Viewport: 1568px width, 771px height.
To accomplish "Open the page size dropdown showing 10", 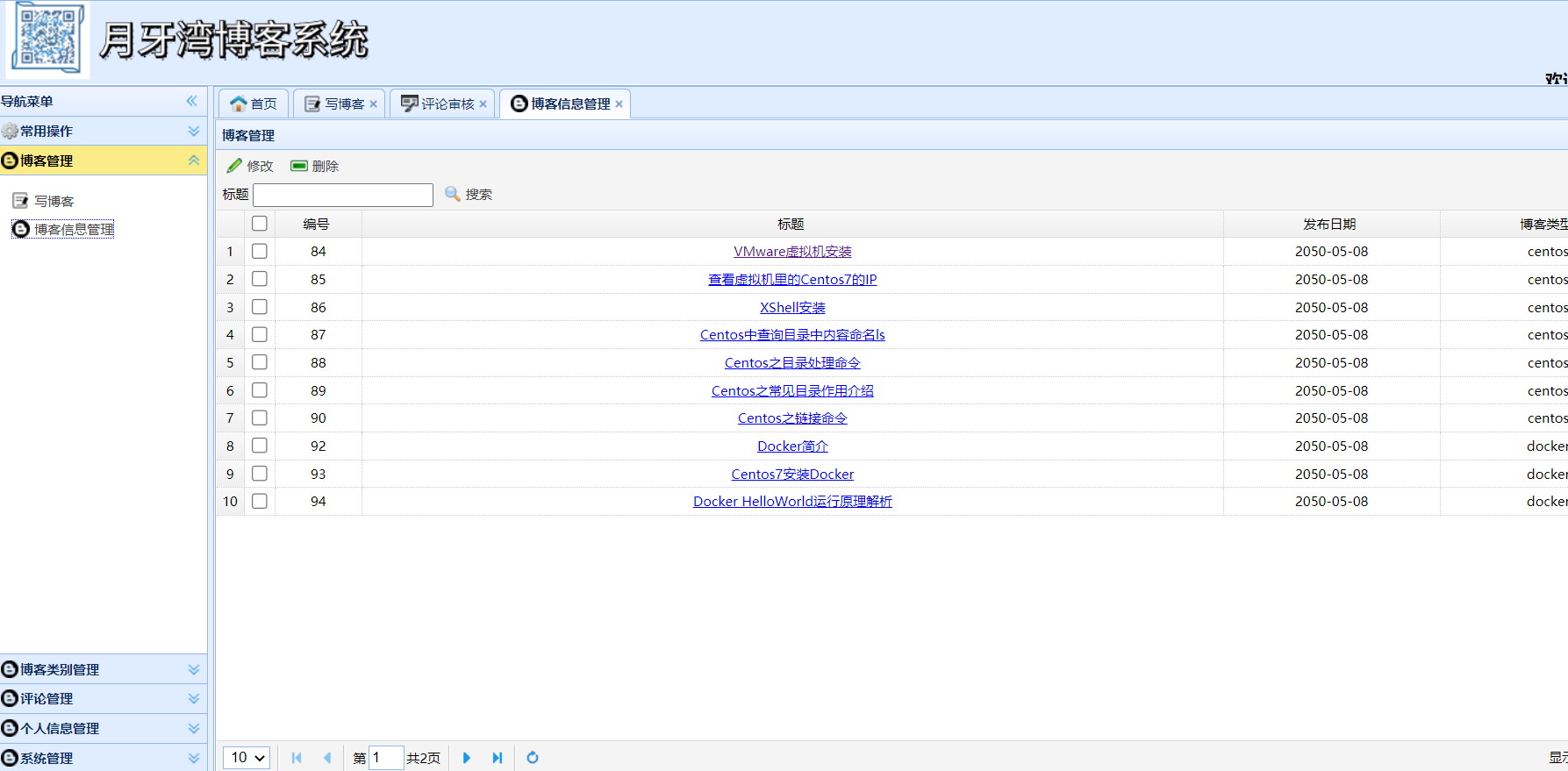I will pos(247,758).
